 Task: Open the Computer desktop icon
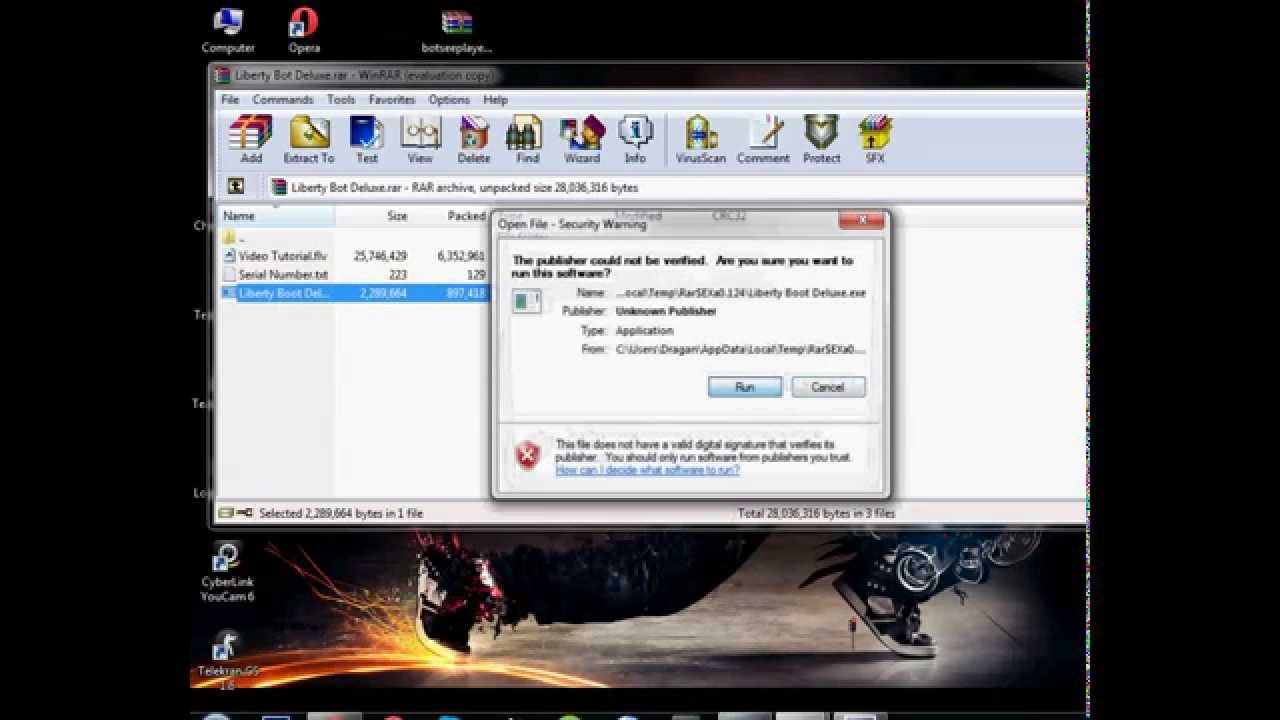click(x=228, y=31)
